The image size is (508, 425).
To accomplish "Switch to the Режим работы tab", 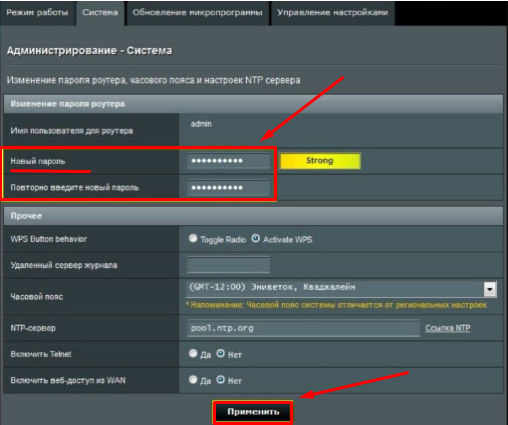I will pyautogui.click(x=37, y=13).
